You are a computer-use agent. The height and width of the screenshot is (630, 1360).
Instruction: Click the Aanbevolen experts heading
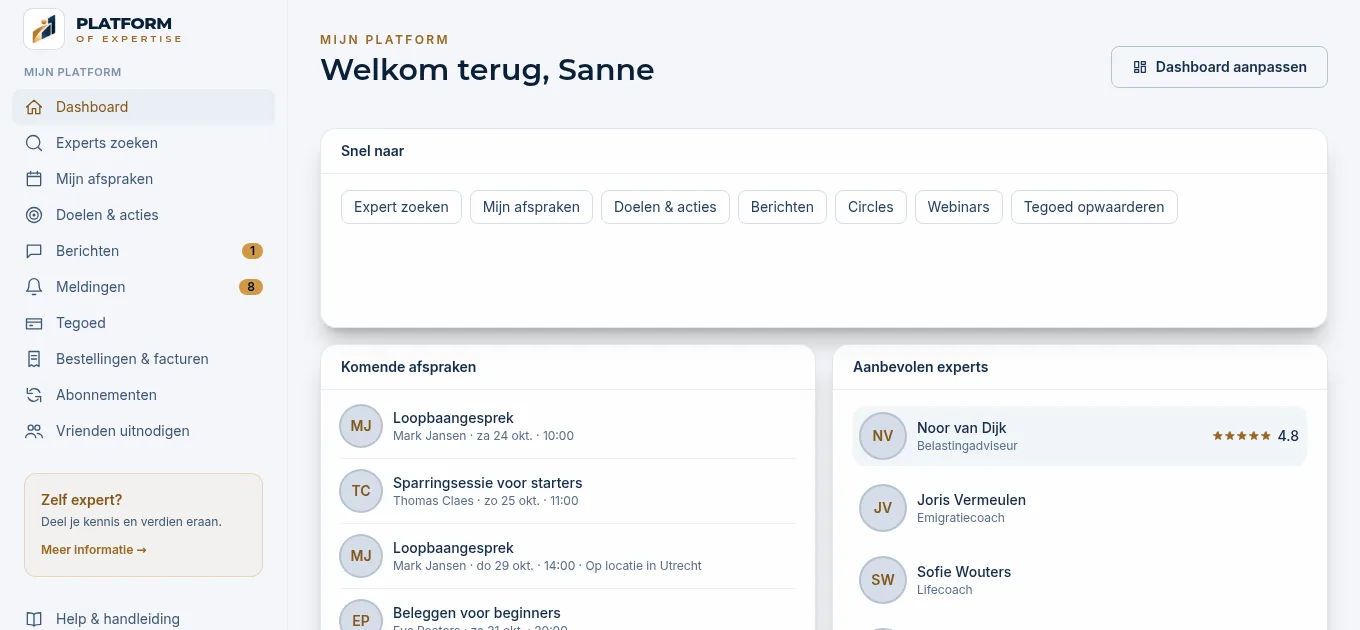(x=920, y=367)
